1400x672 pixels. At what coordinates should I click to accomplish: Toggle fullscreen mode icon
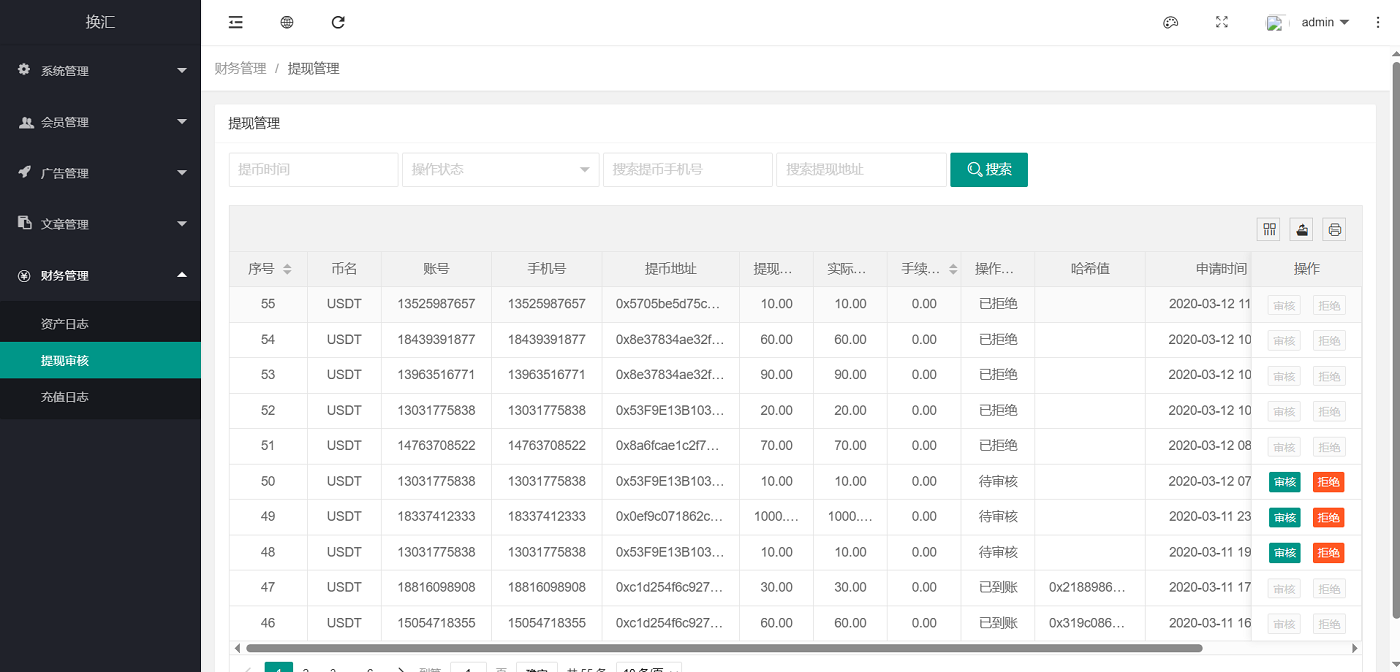(1221, 22)
